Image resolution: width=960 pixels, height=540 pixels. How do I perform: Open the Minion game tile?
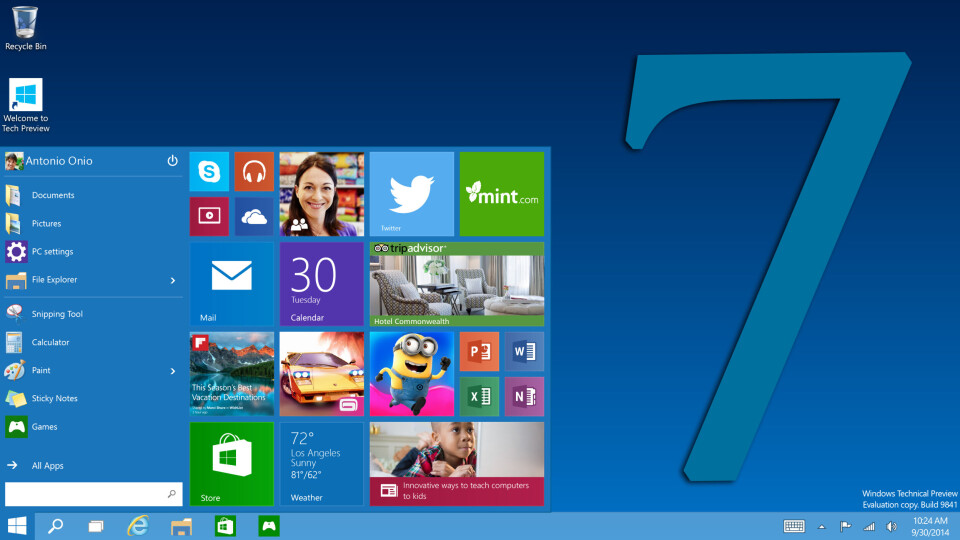point(411,374)
